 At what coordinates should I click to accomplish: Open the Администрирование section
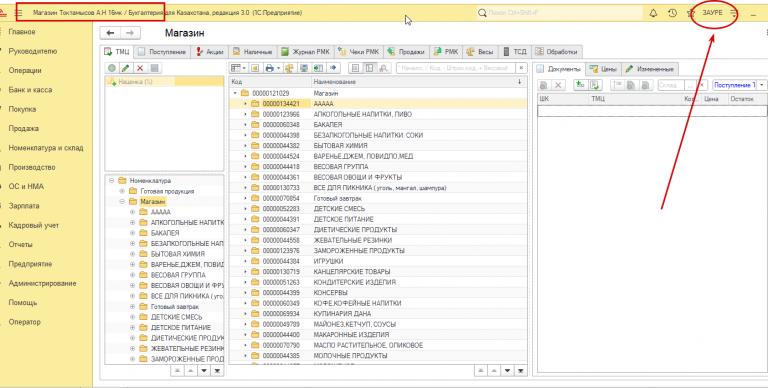(43, 283)
